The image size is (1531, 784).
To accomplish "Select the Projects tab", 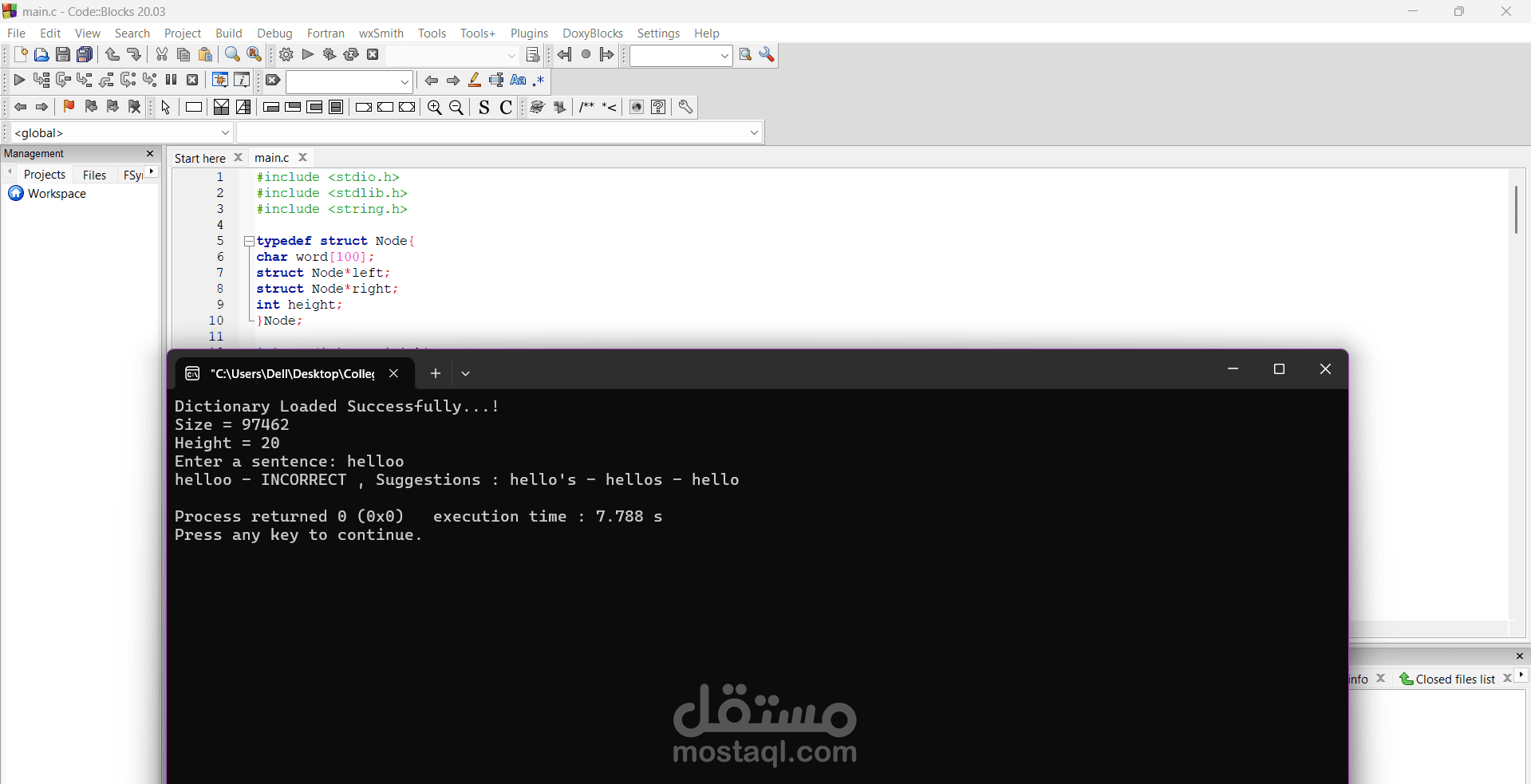I will tap(45, 175).
